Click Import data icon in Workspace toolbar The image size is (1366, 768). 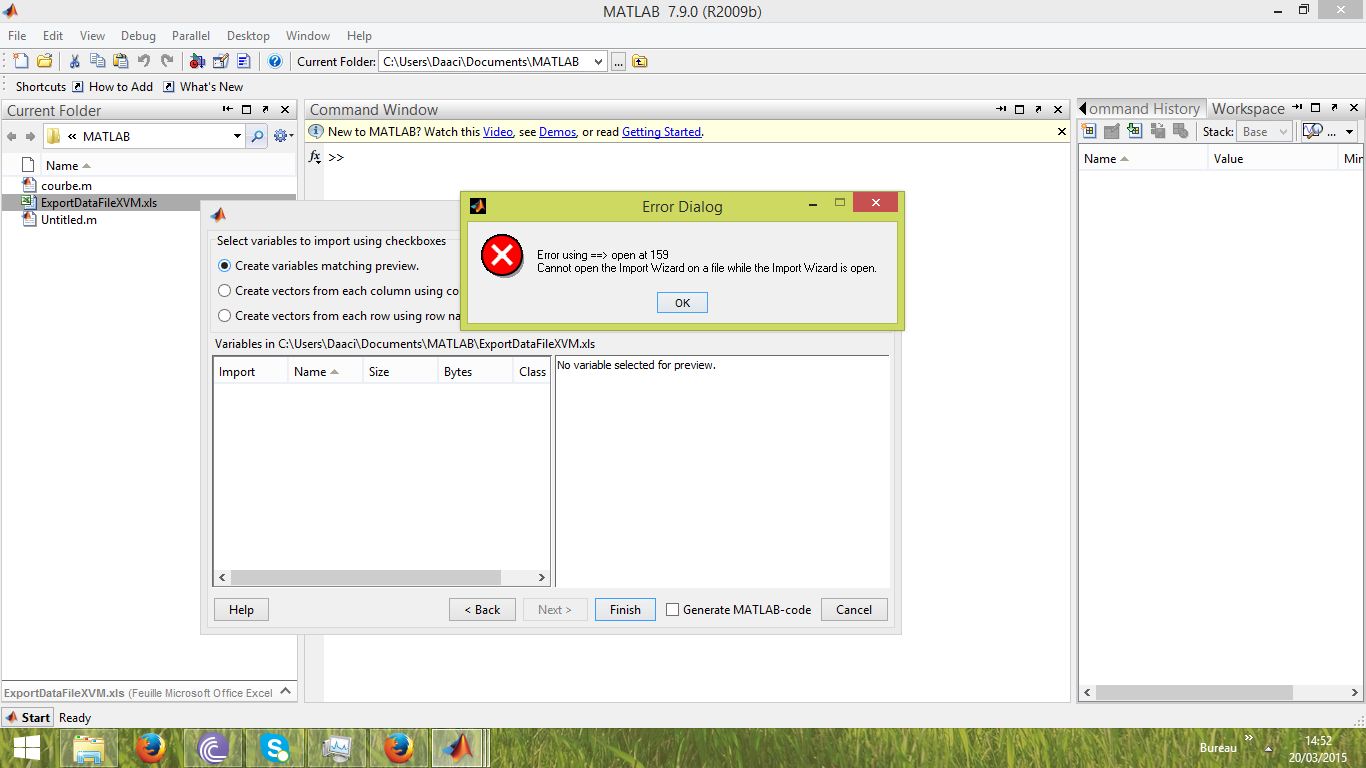click(x=1135, y=131)
